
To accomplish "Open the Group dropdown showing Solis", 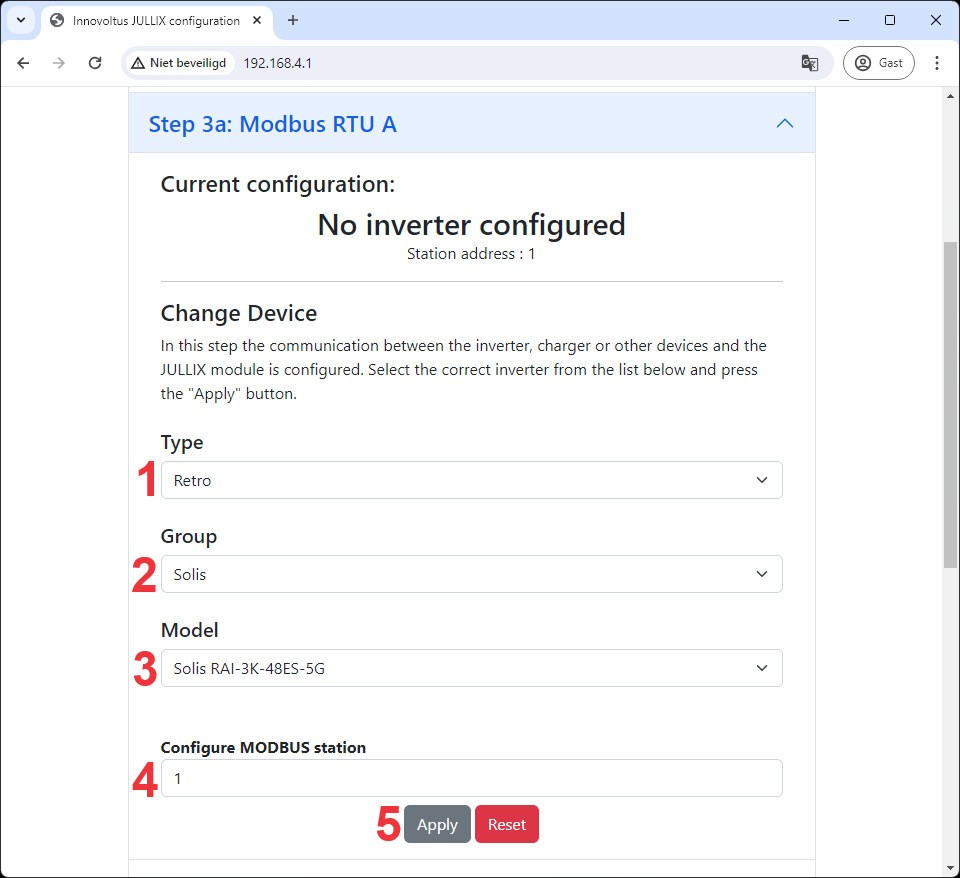I will pos(471,574).
